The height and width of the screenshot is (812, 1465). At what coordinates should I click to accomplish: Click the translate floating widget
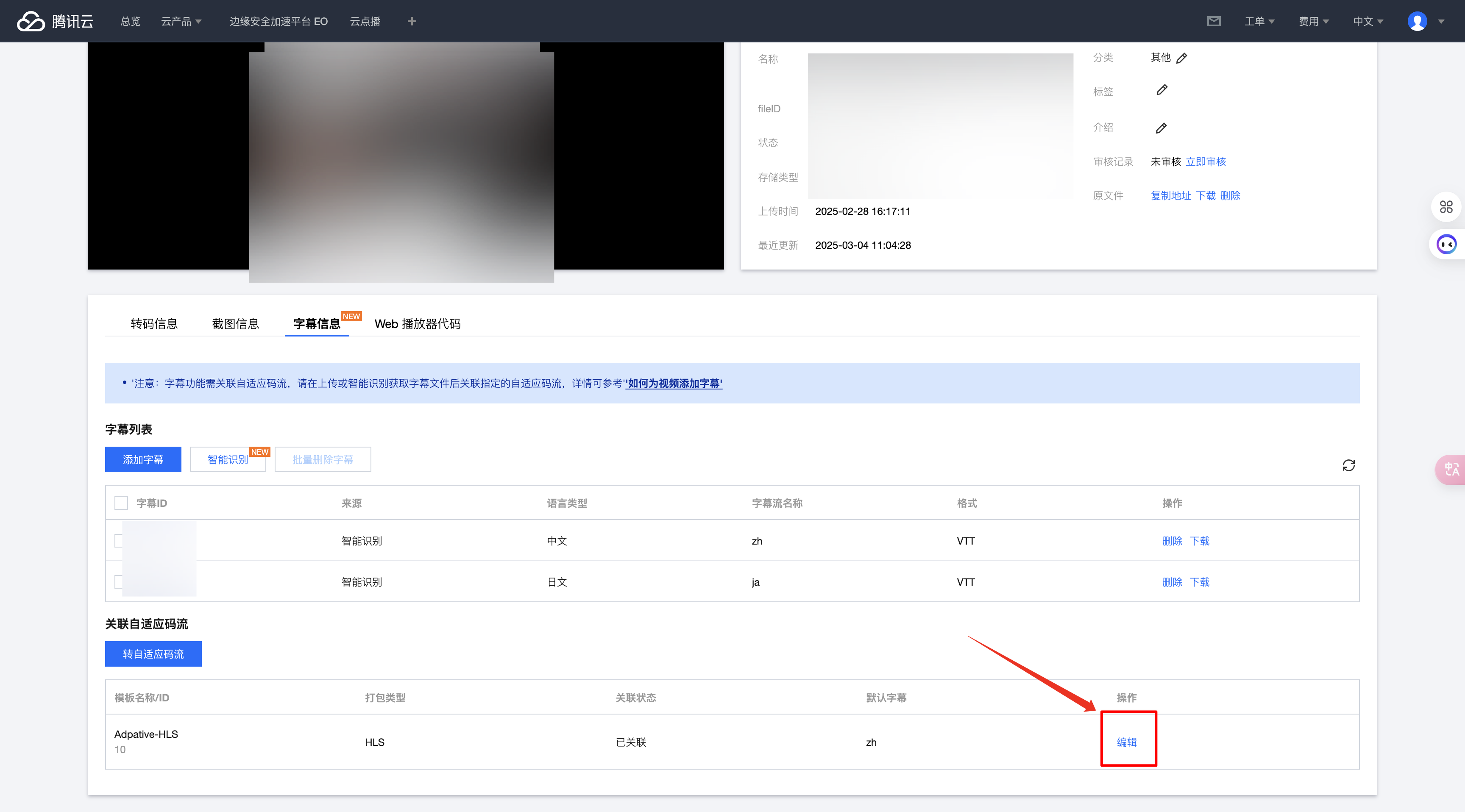coord(1451,469)
